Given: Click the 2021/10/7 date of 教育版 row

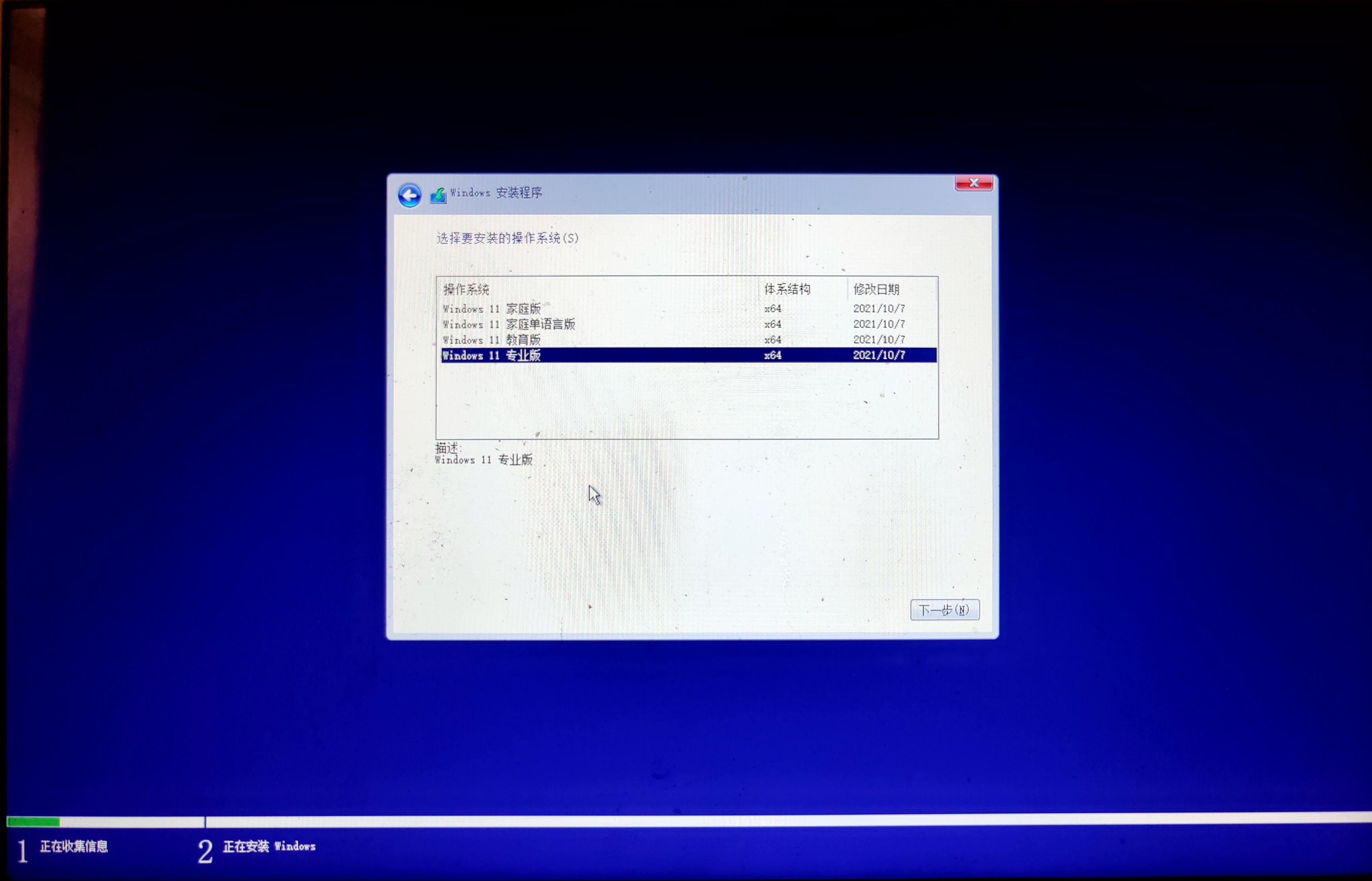Looking at the screenshot, I should point(879,340).
